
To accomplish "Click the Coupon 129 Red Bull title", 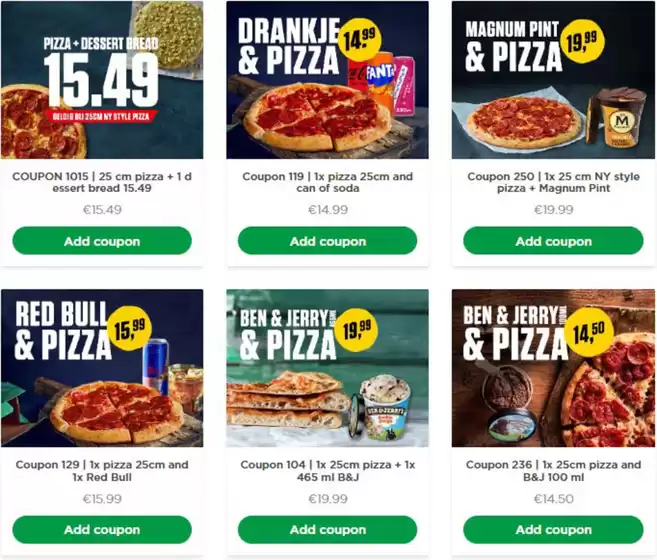I will [102, 471].
